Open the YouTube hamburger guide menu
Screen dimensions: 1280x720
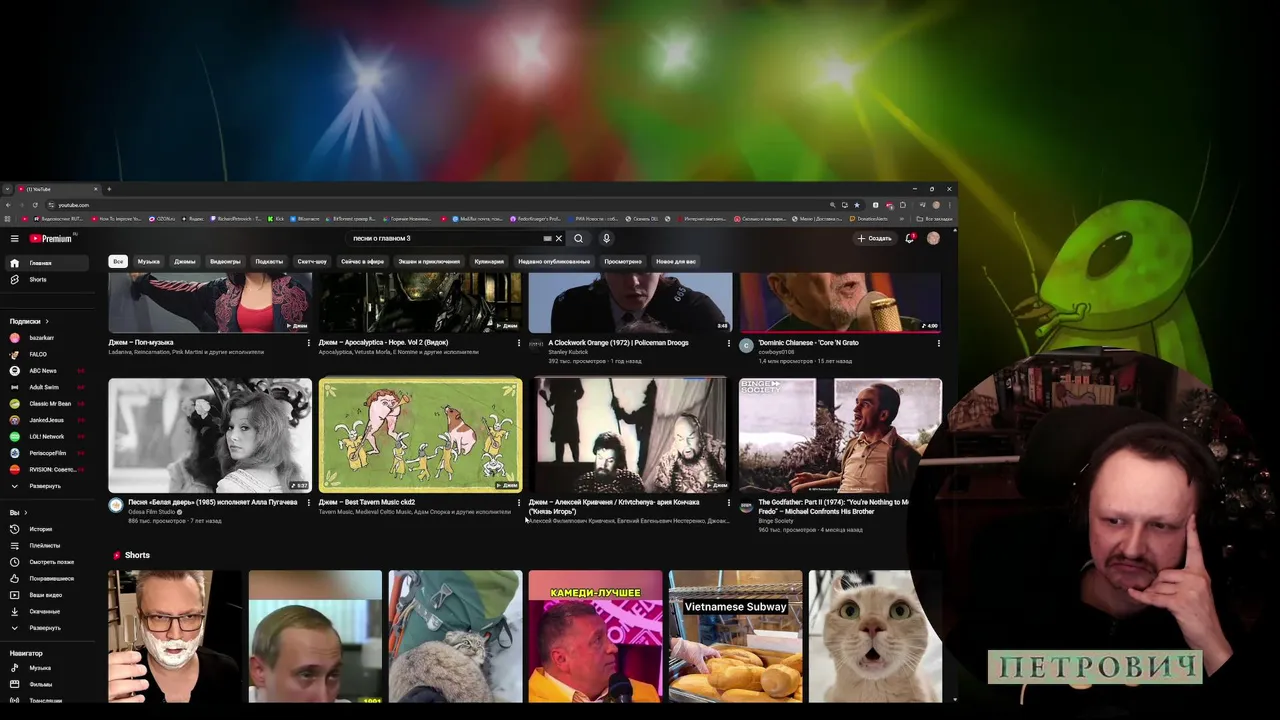pos(15,238)
